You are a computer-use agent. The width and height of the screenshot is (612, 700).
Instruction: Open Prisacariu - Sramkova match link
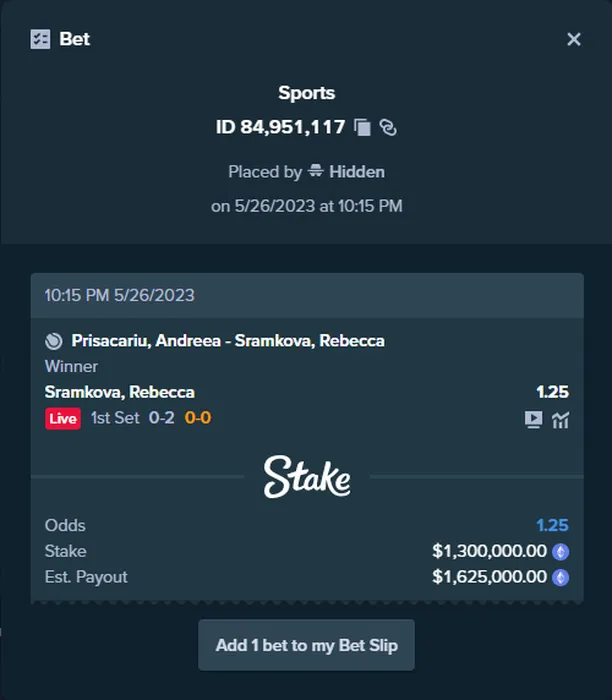pos(228,341)
